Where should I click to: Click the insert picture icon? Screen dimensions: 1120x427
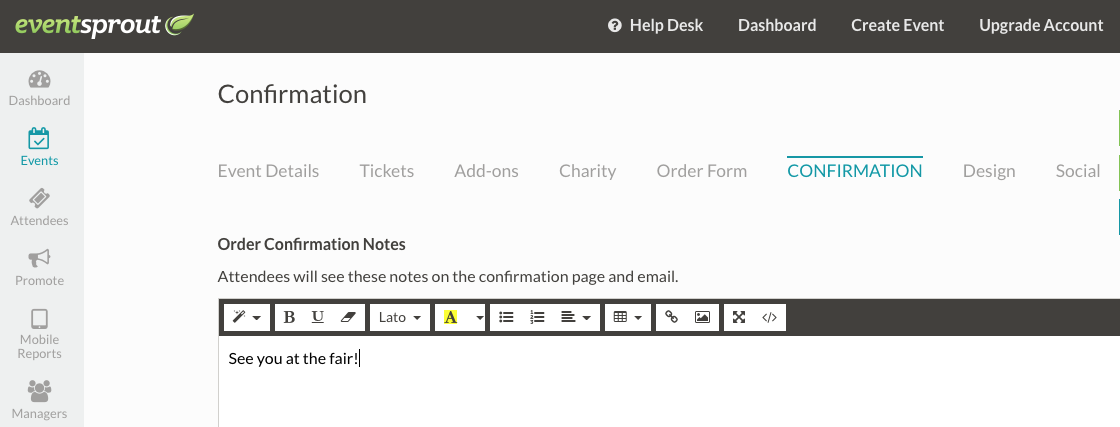702,317
